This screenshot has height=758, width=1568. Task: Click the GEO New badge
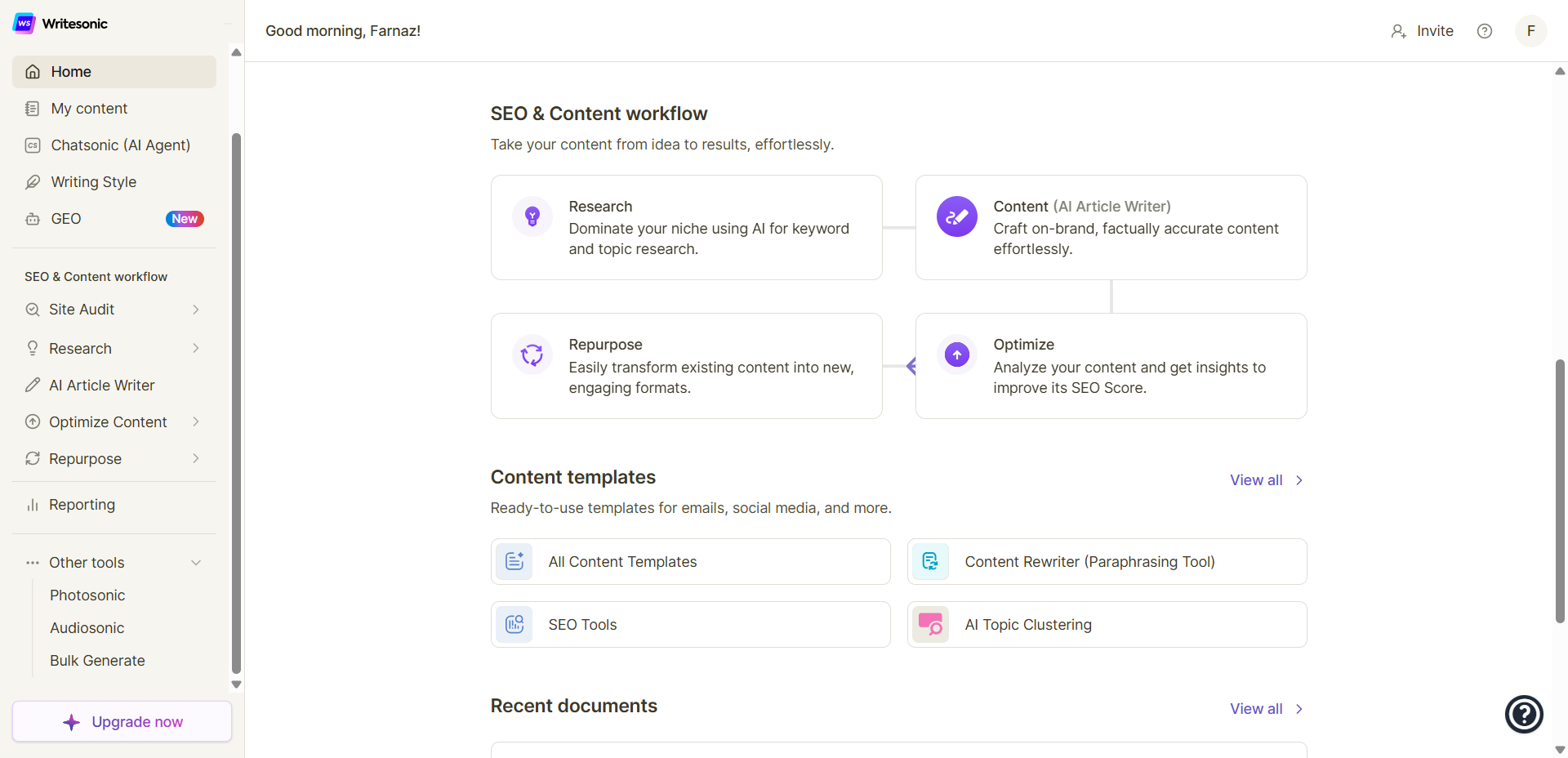pyautogui.click(x=185, y=219)
